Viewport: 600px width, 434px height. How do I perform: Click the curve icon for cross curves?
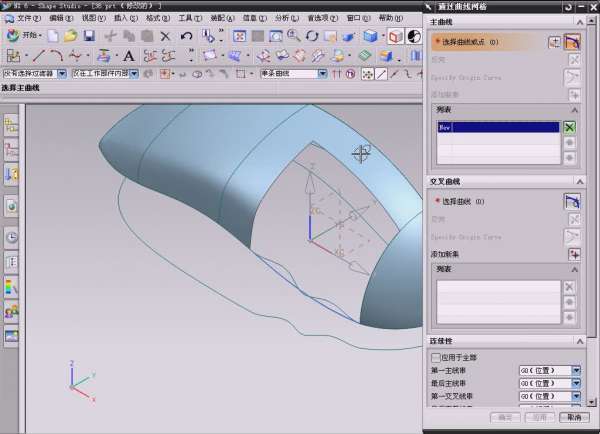click(573, 201)
